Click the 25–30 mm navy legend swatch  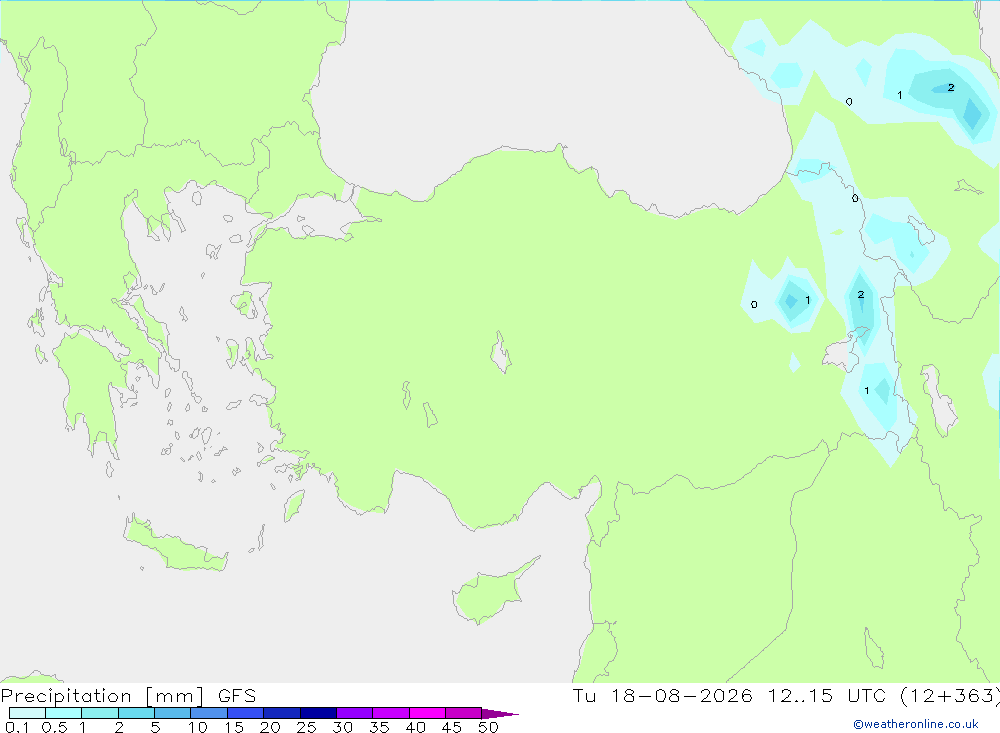point(318,713)
